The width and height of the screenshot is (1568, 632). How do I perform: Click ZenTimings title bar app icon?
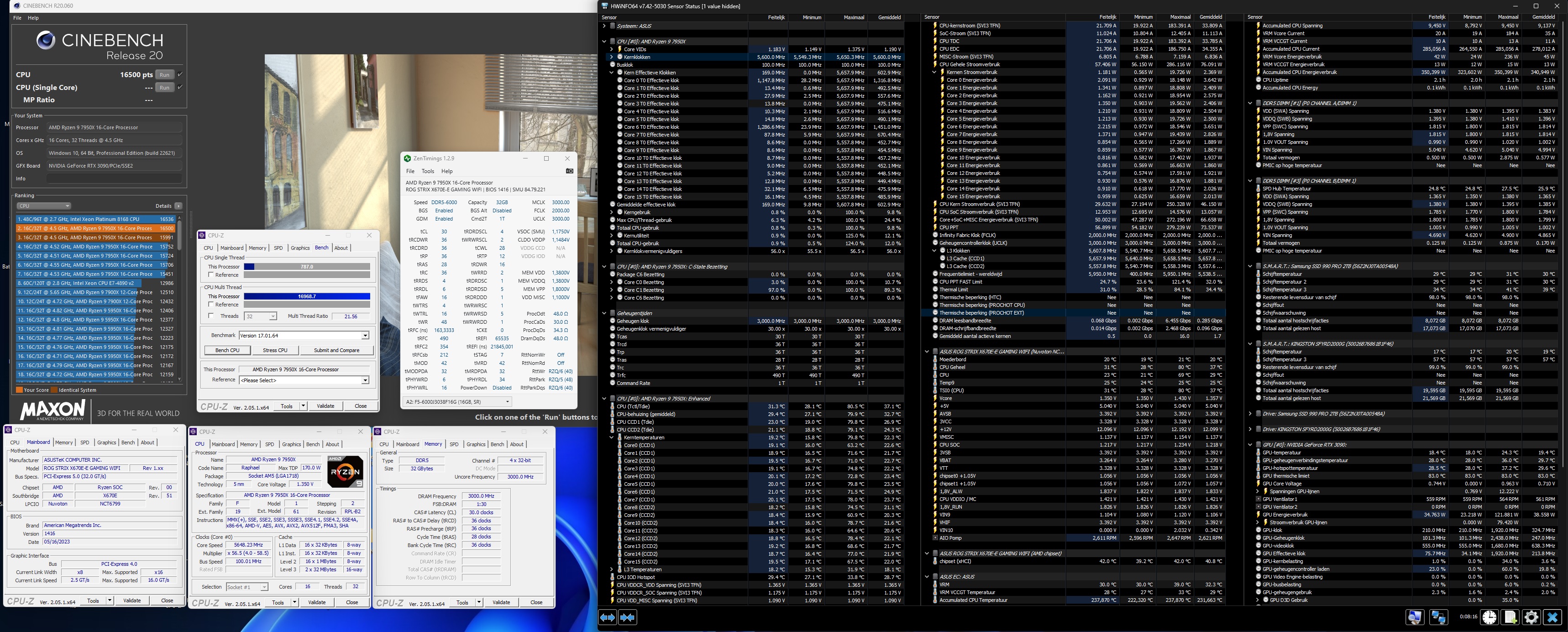pyautogui.click(x=407, y=158)
